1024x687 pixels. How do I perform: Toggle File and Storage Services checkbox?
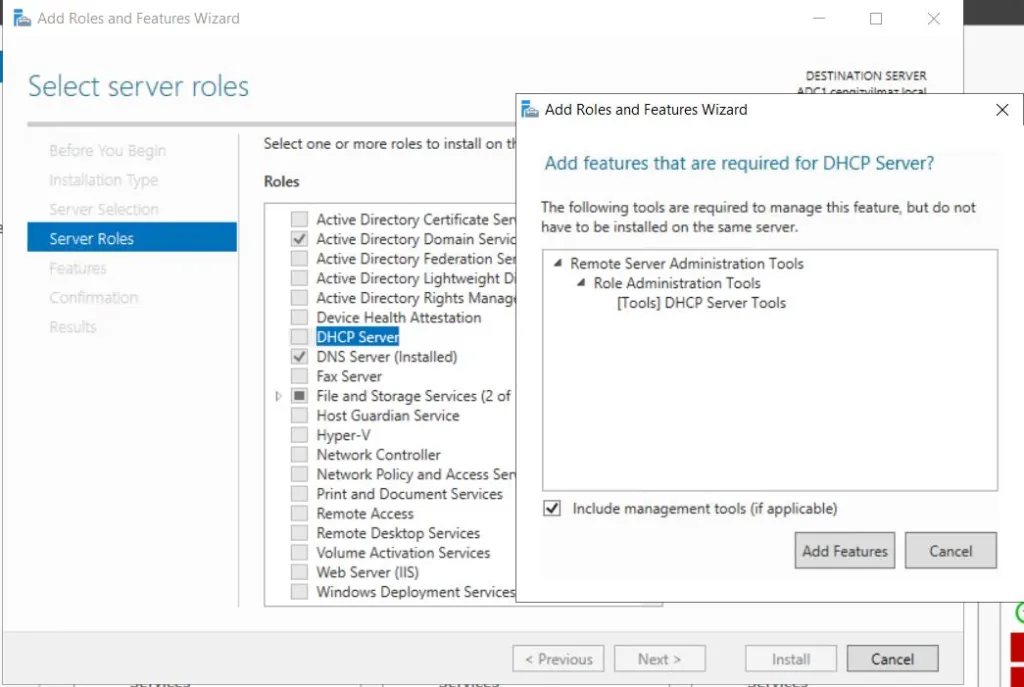(299, 396)
